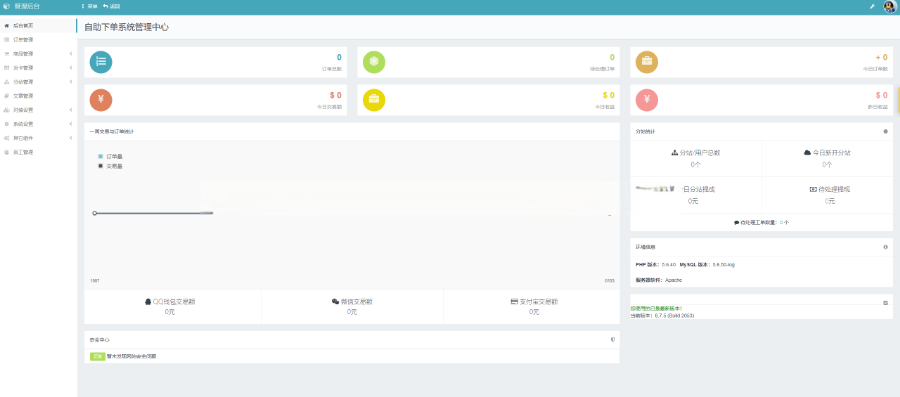Expand the 分站管理 sidebar menu
Image resolution: width=900 pixels, height=397 pixels.
38,81
